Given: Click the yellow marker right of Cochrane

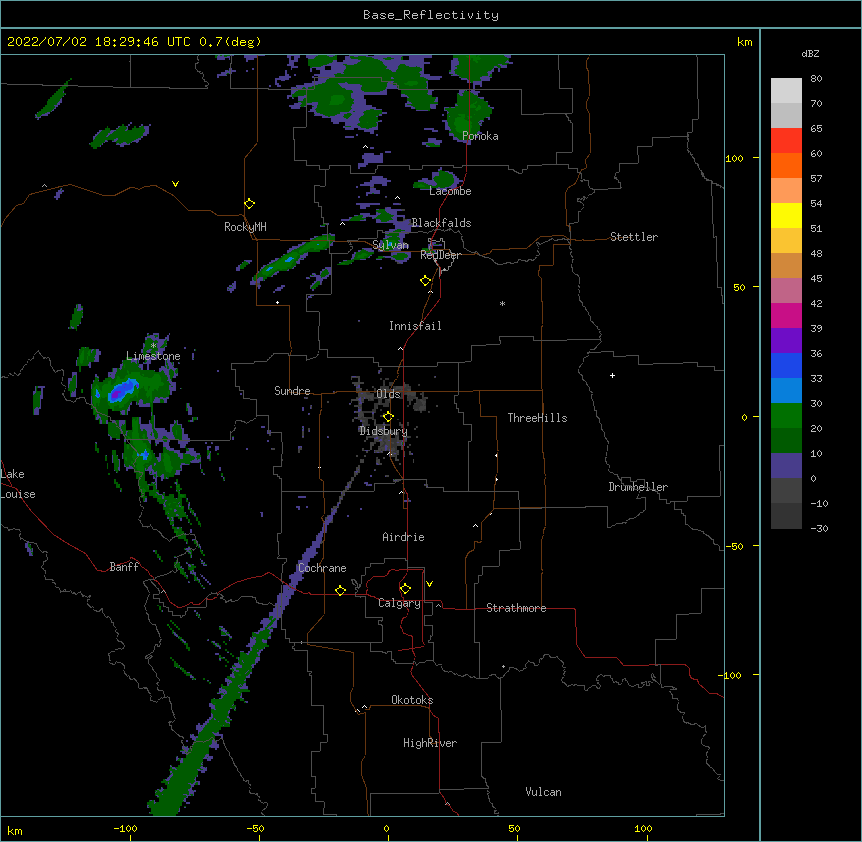Looking at the screenshot, I should (340, 590).
